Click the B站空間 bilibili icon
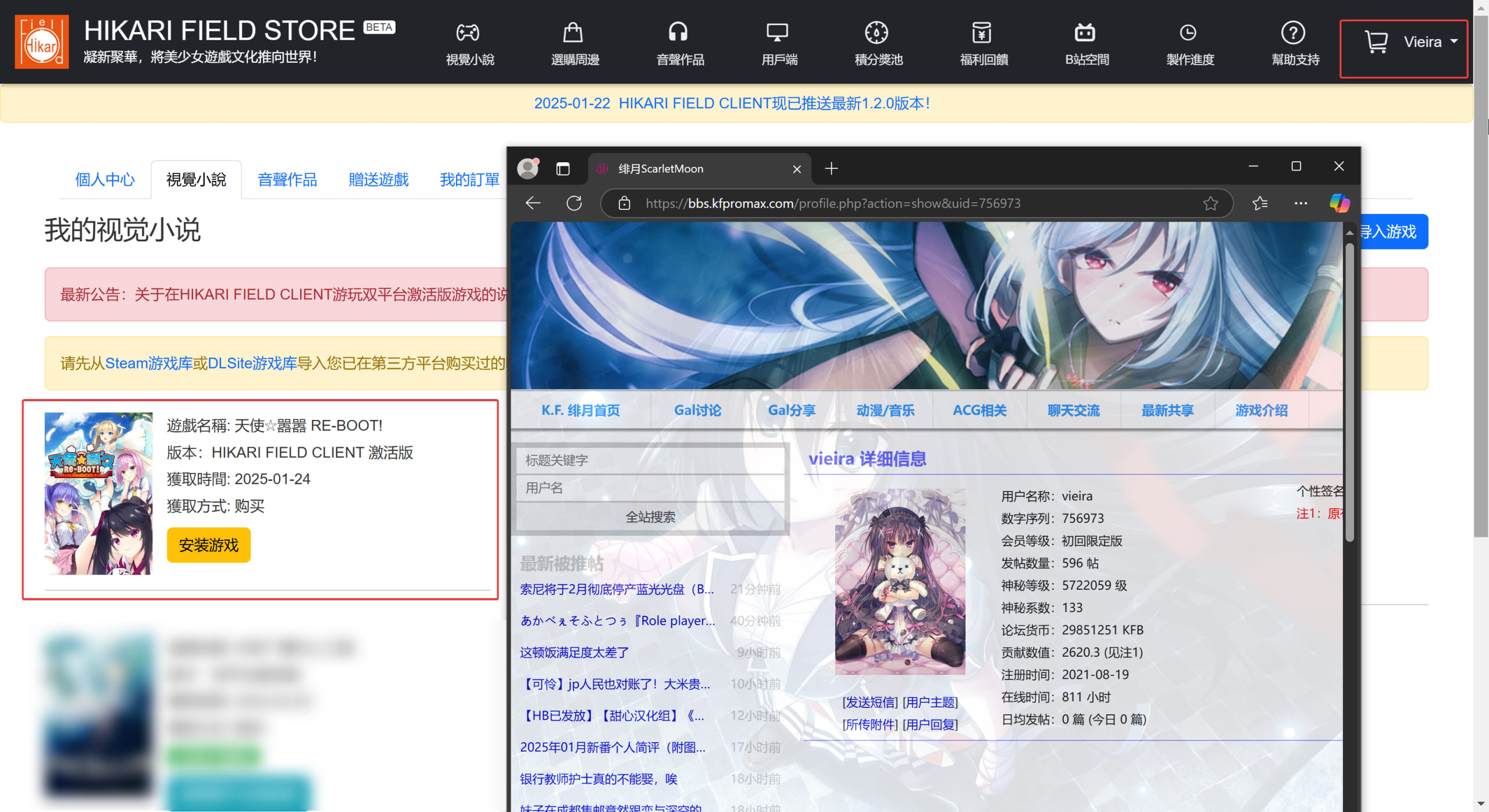Image resolution: width=1489 pixels, height=812 pixels. 1085,33
